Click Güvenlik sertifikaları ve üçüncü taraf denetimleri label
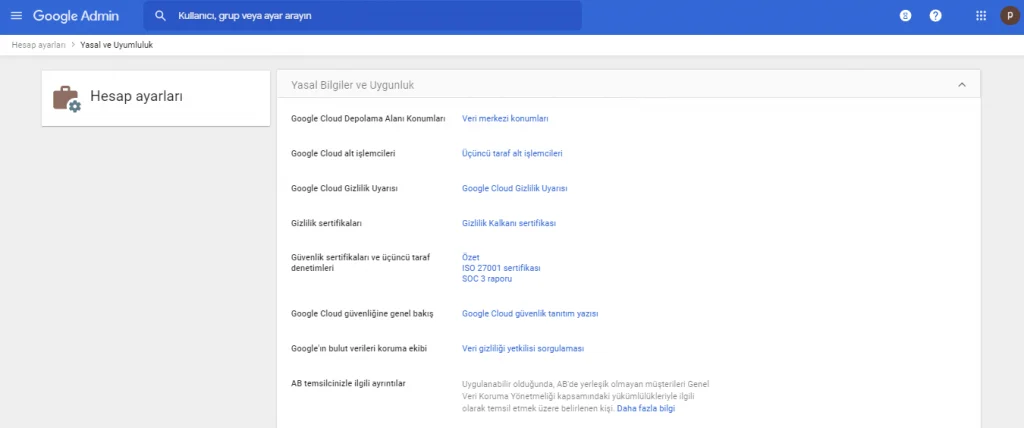Image resolution: width=1024 pixels, height=428 pixels. pyautogui.click(x=360, y=263)
